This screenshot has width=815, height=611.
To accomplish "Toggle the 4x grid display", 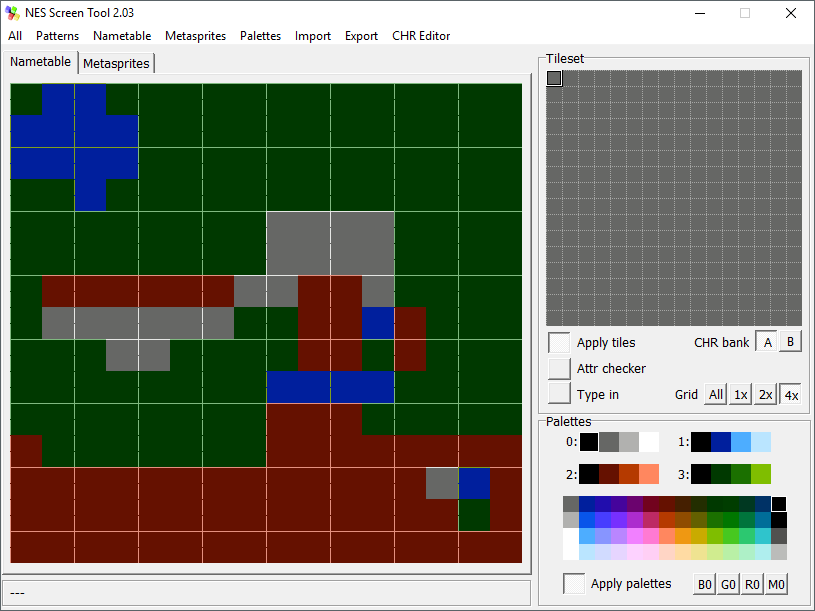I will point(790,394).
